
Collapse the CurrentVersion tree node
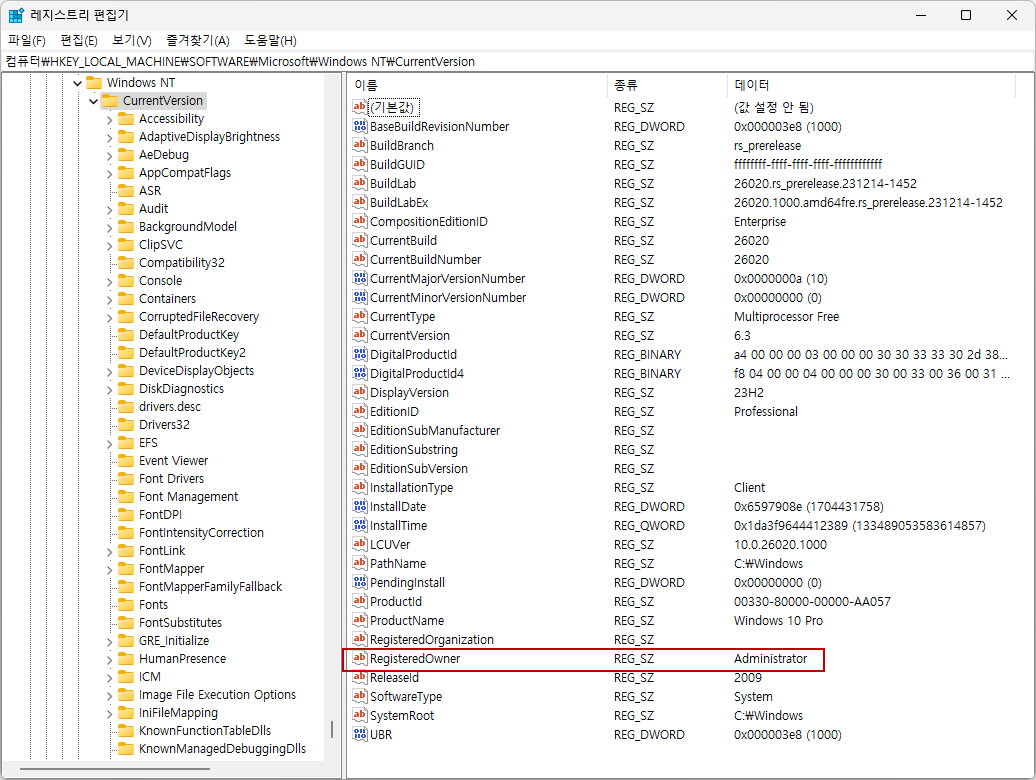(93, 101)
